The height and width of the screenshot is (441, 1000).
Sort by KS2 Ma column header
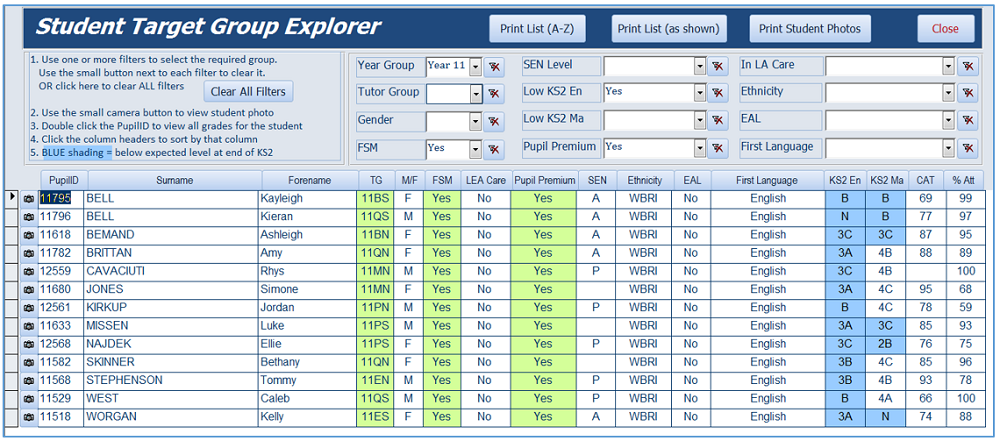click(886, 181)
